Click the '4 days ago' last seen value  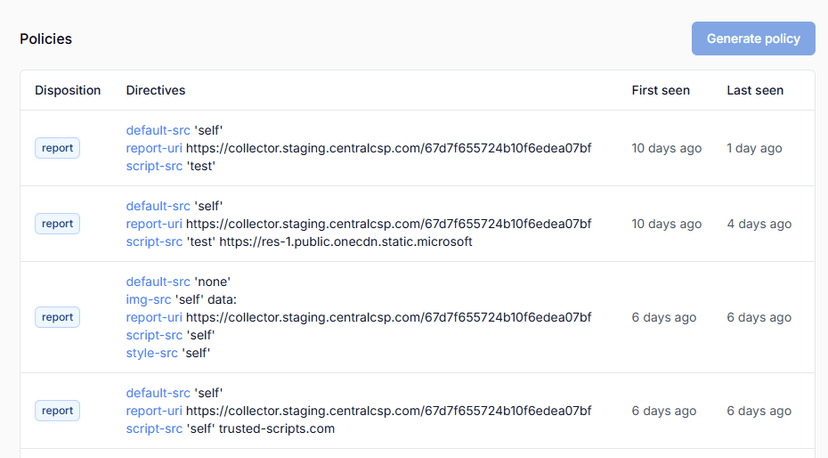(759, 224)
